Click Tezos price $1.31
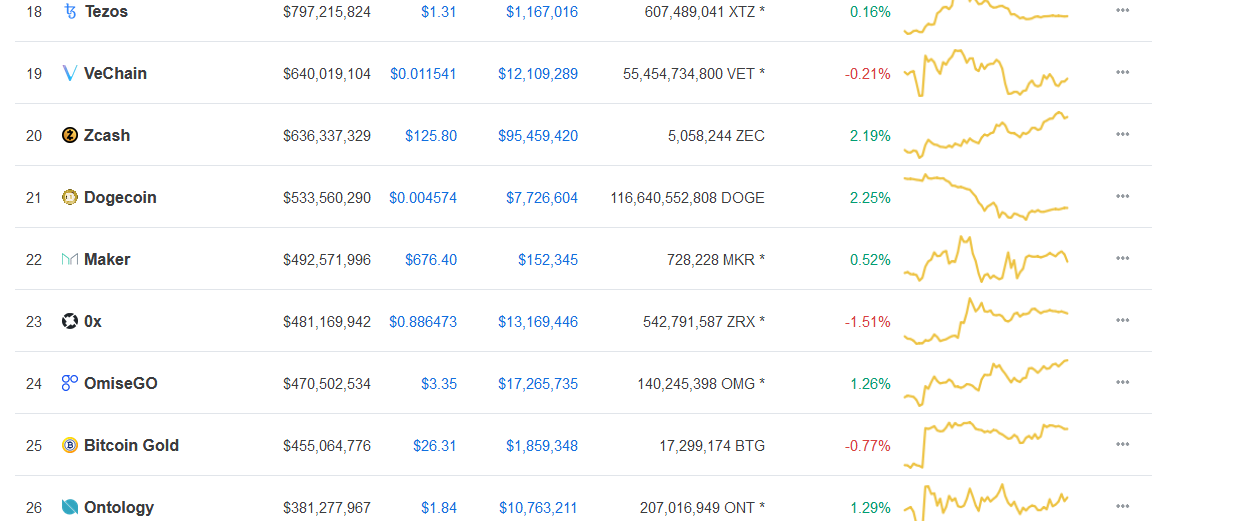 pyautogui.click(x=439, y=12)
